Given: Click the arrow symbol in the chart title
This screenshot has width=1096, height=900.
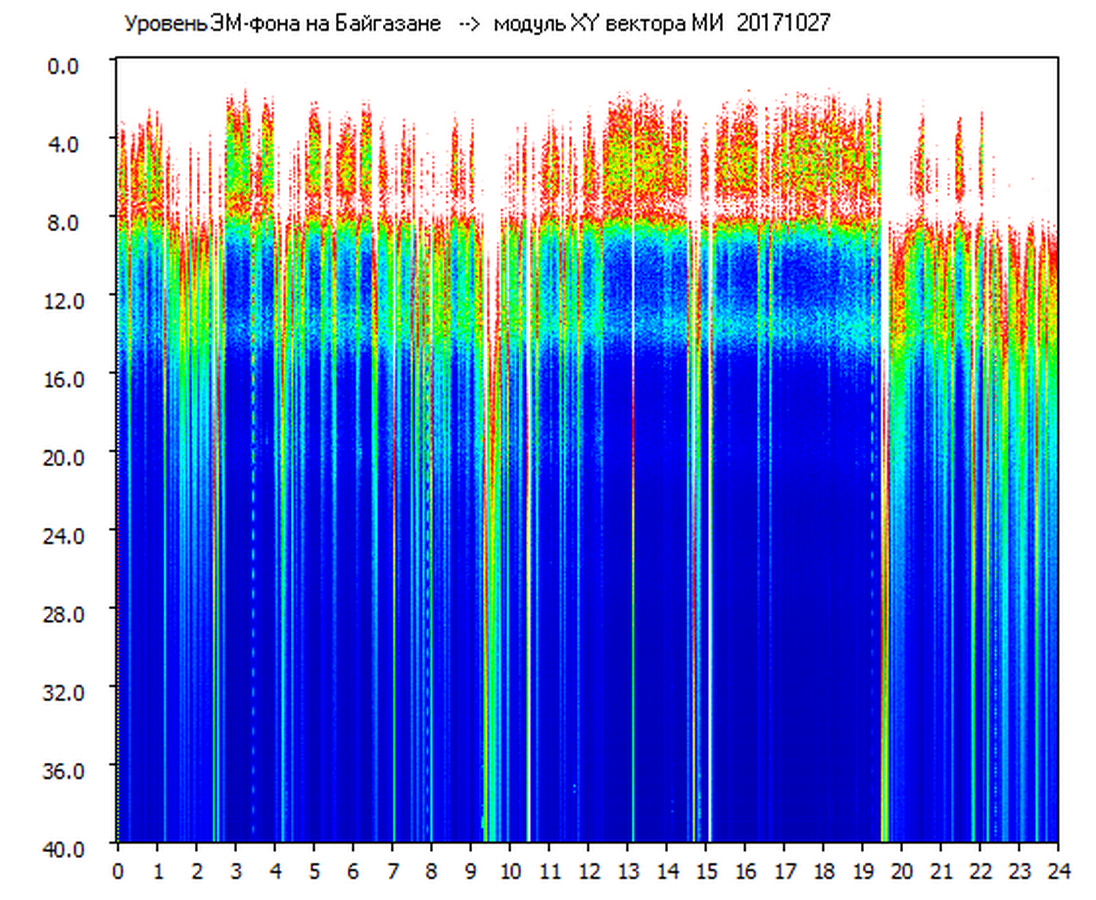Looking at the screenshot, I should tap(469, 24).
